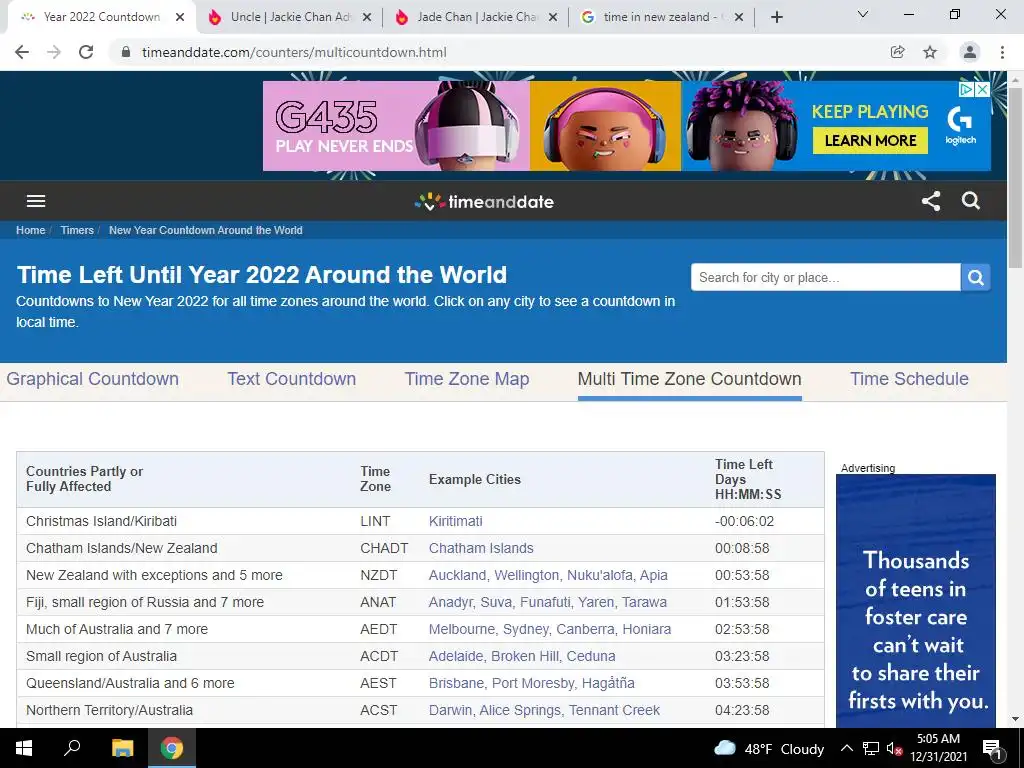
Task: Click the browser forward arrow
Action: click(x=54, y=52)
